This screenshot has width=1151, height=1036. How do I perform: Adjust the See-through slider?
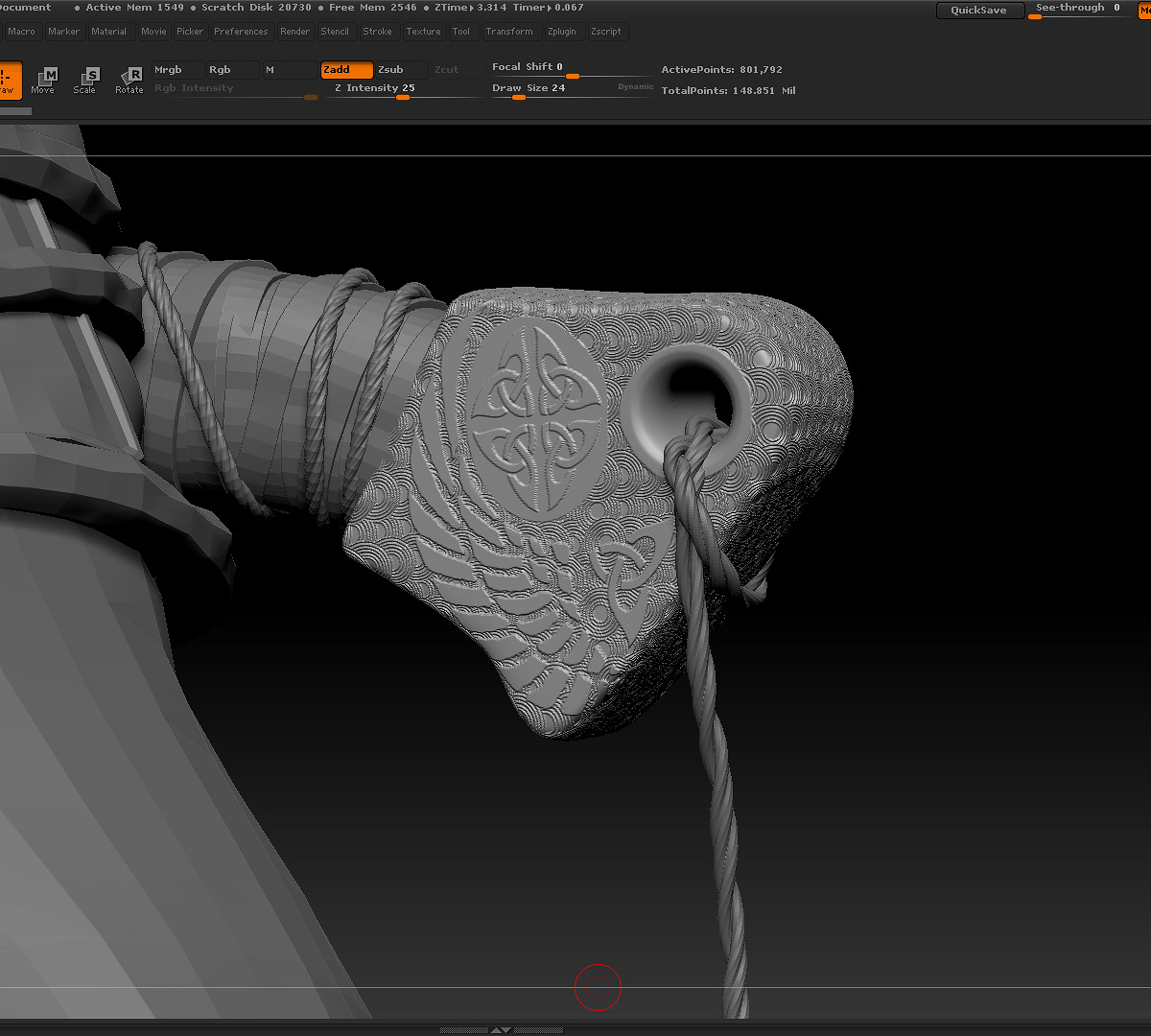1078,10
